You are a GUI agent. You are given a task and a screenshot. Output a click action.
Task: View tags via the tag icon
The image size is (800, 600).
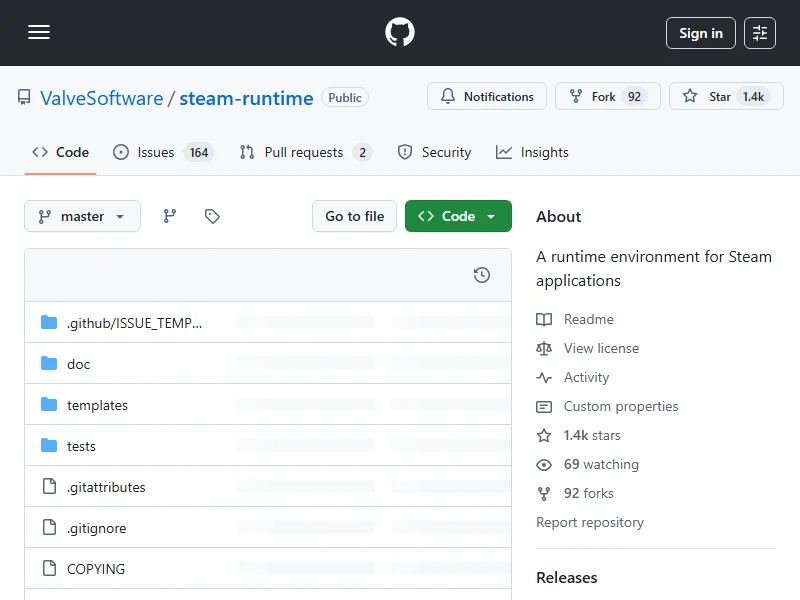coord(212,216)
